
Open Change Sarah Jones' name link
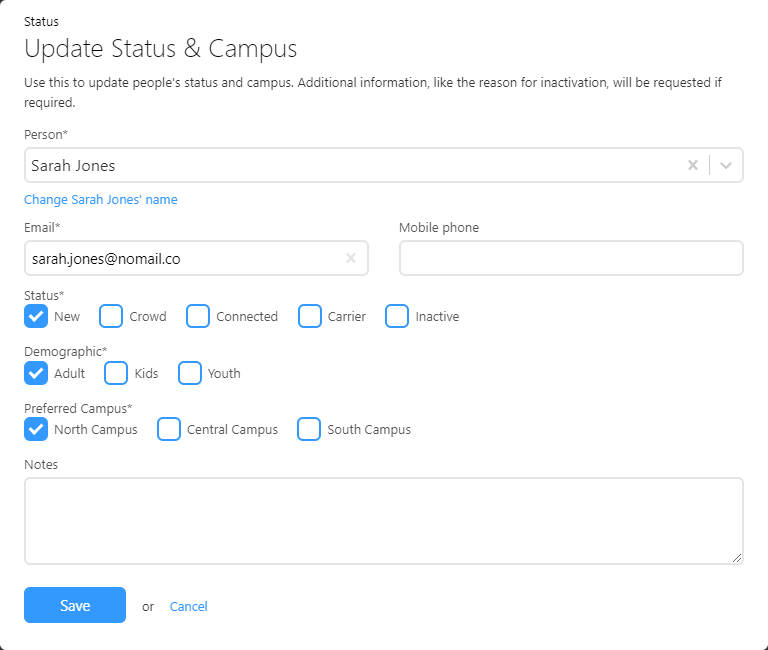[101, 199]
